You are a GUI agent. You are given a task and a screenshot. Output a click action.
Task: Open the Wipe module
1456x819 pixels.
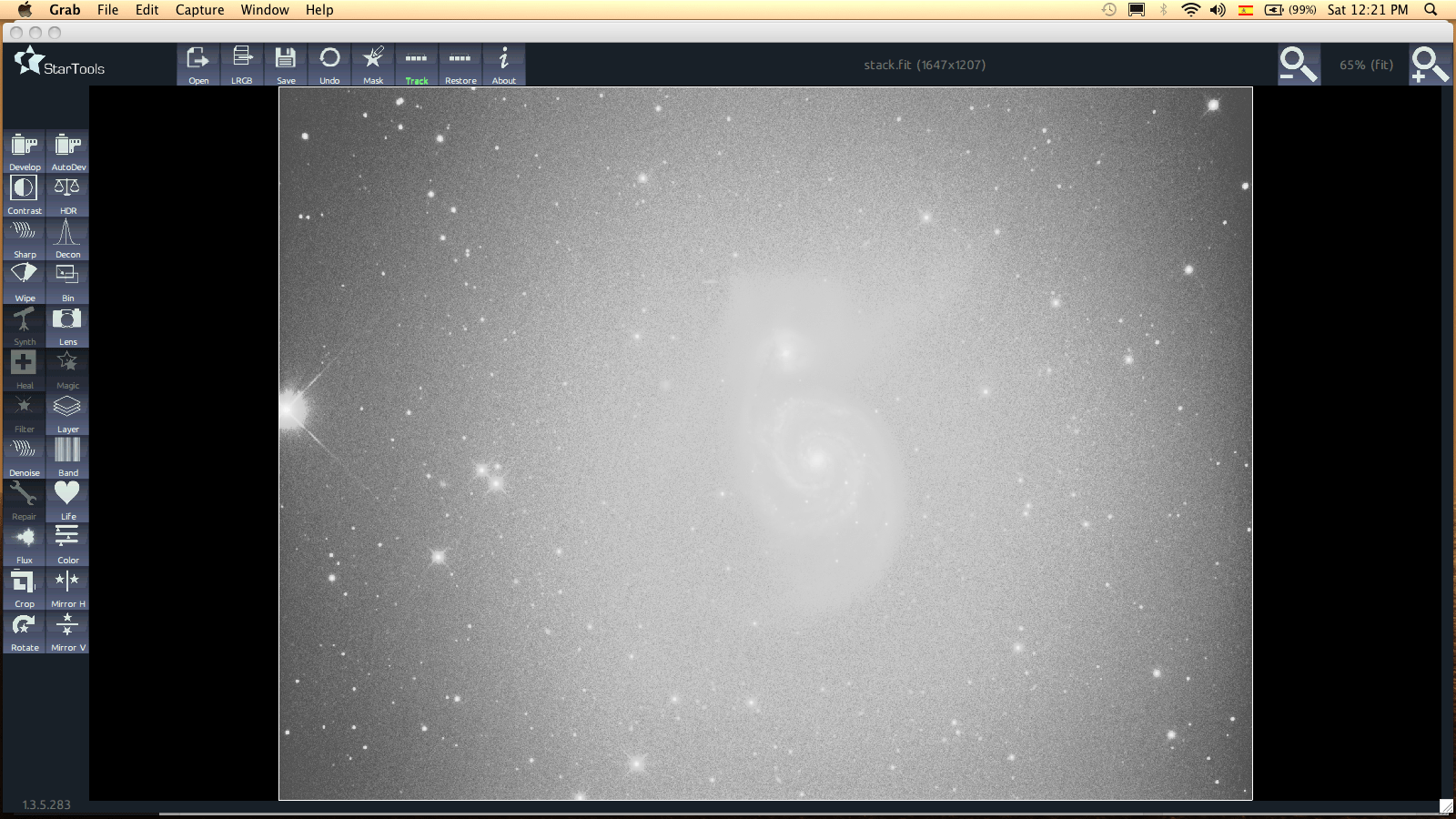coord(25,282)
